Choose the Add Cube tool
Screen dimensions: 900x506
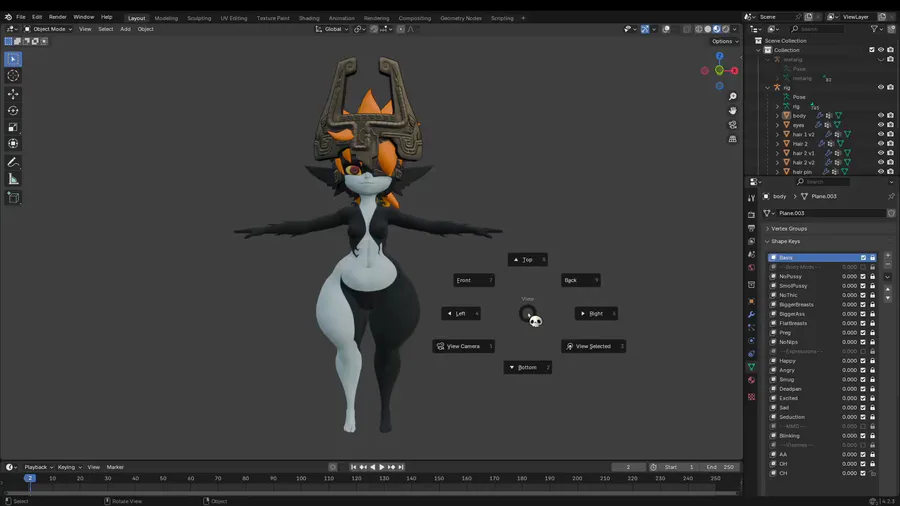pos(13,198)
